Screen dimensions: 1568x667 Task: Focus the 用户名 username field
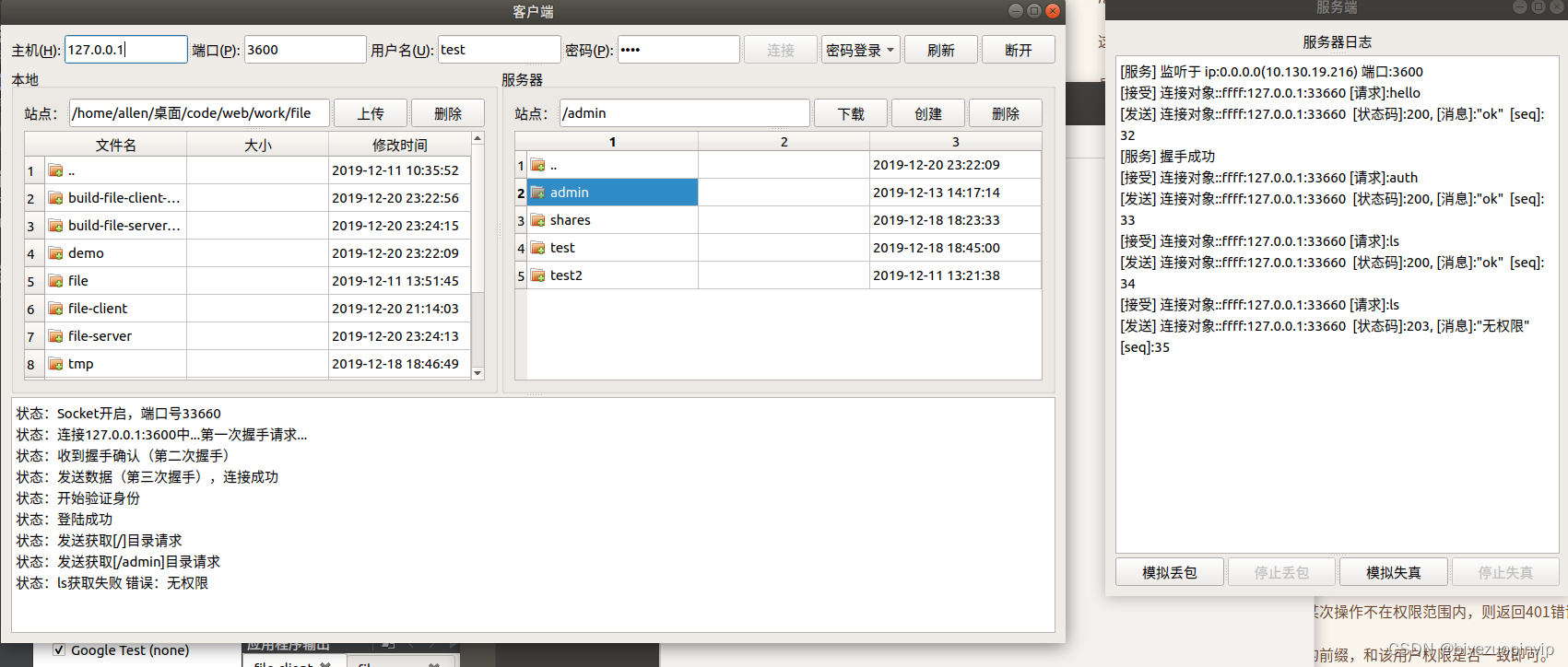tap(500, 50)
